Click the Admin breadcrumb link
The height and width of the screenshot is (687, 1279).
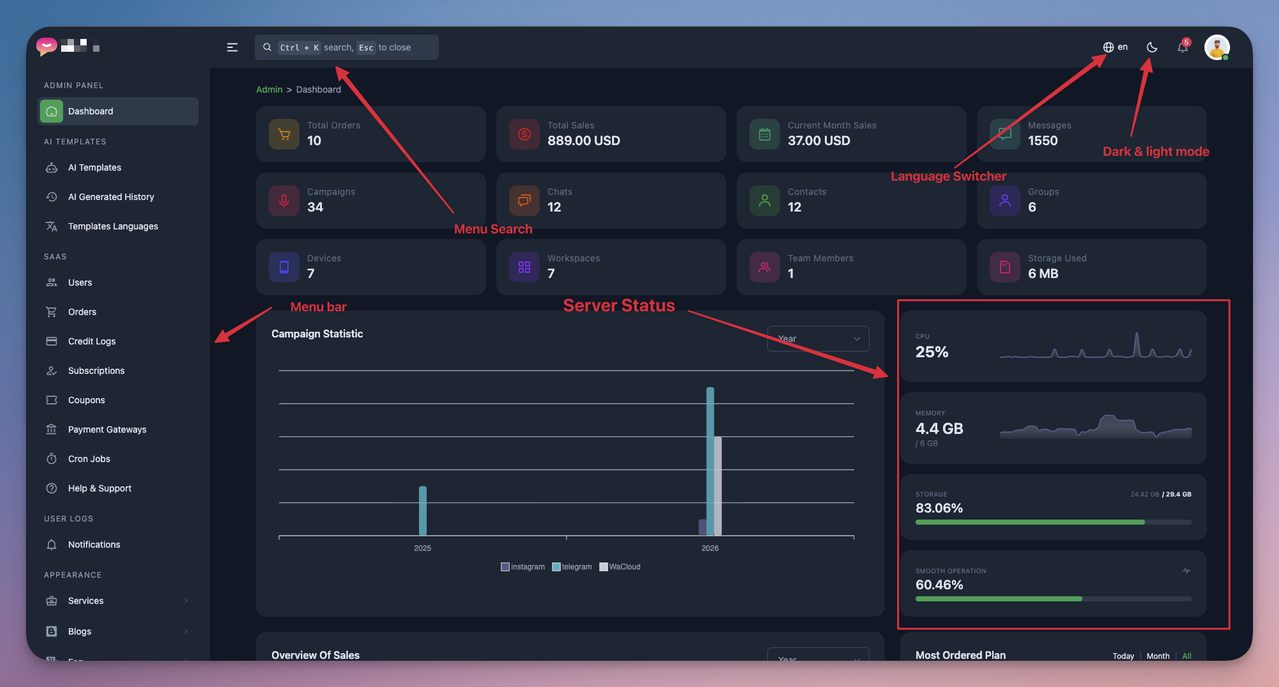coord(269,90)
